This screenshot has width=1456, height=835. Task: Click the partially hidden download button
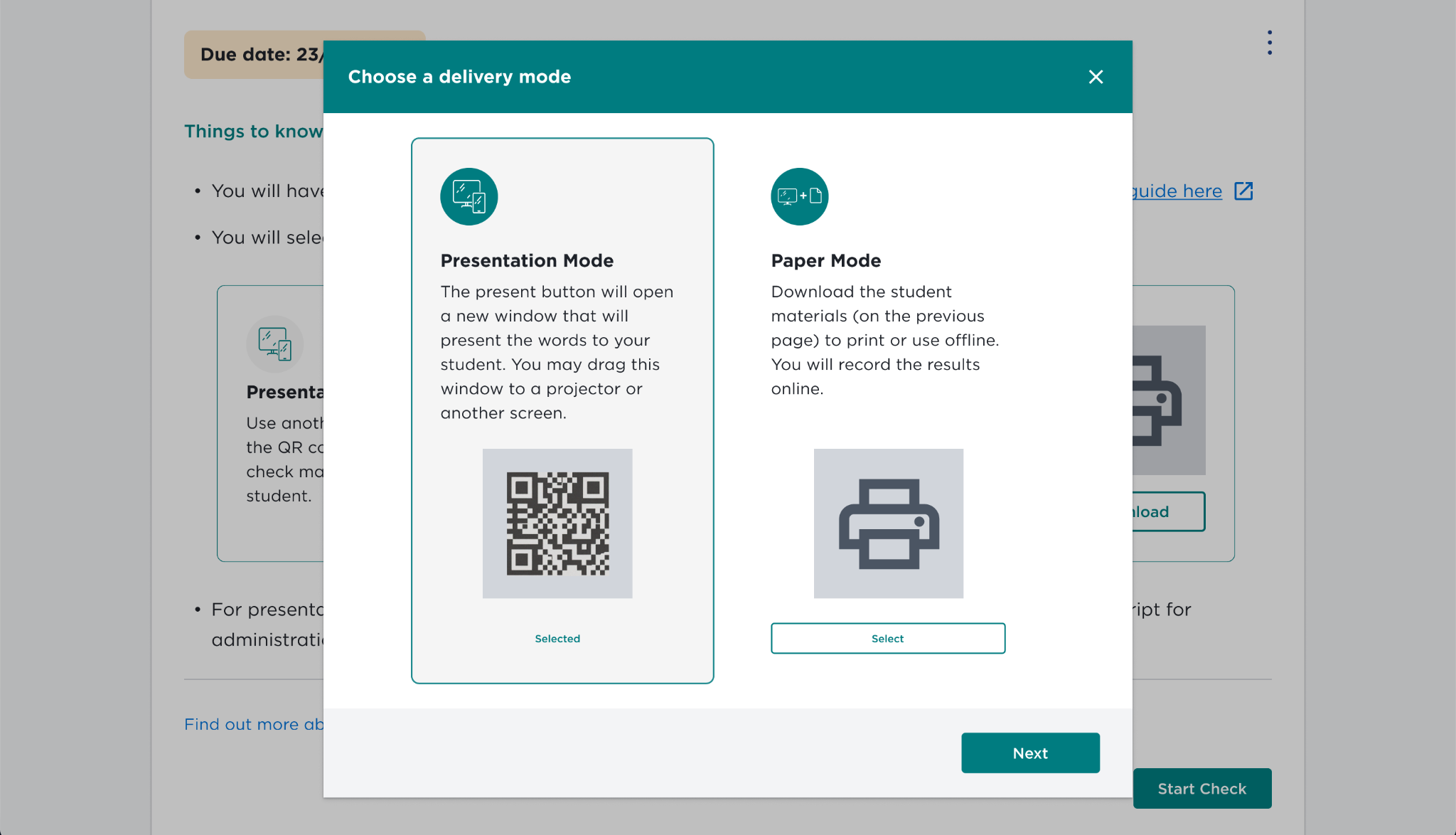coord(1167,511)
